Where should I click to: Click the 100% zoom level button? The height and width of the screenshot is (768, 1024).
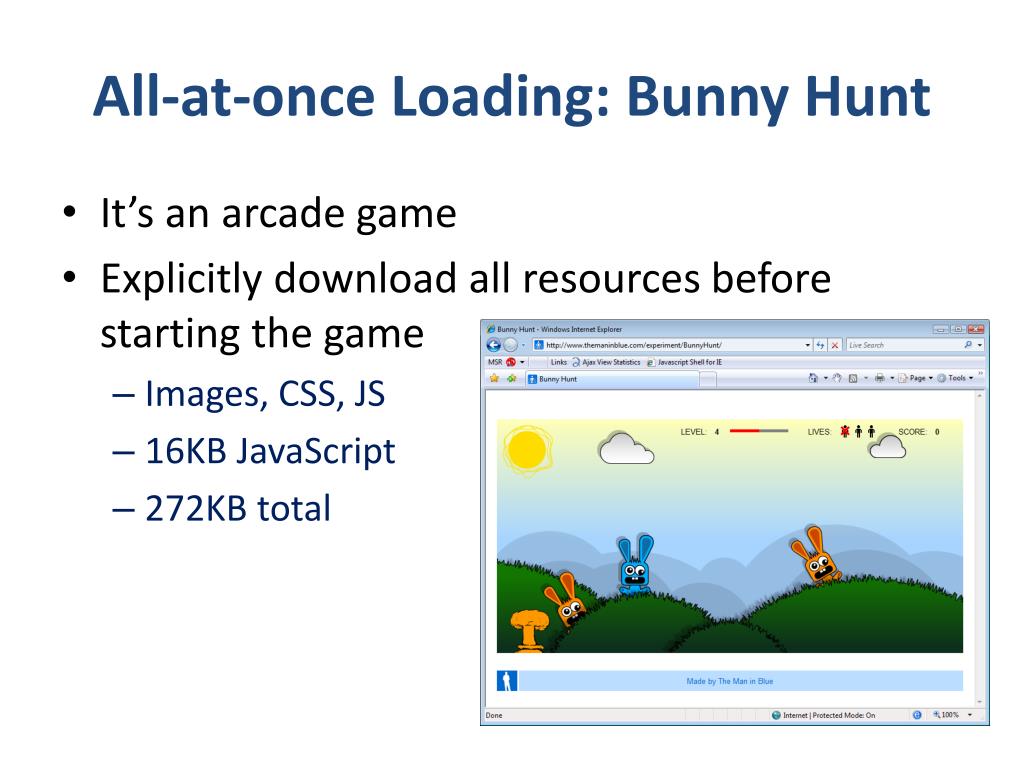click(x=946, y=715)
